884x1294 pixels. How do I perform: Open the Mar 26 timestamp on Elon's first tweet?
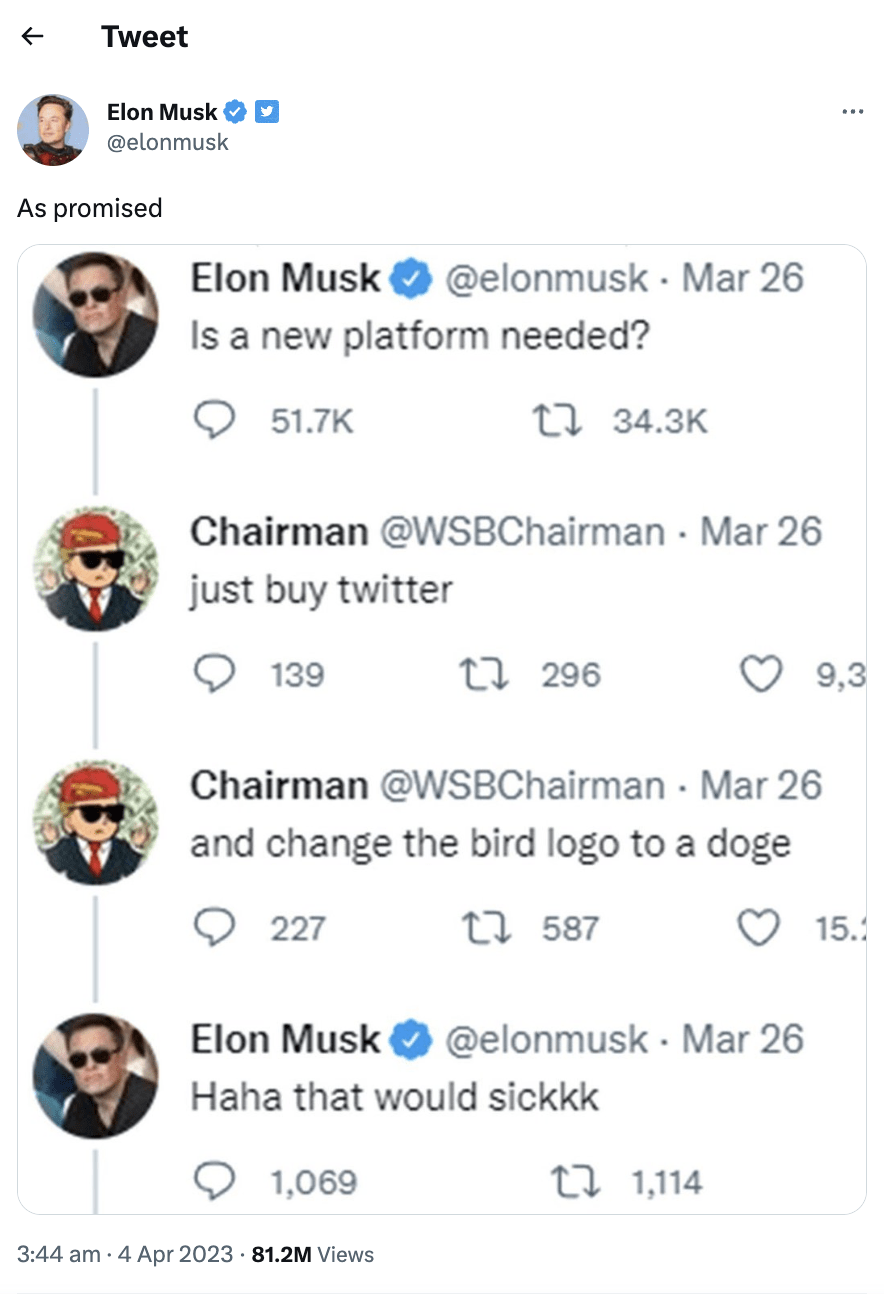(x=741, y=278)
